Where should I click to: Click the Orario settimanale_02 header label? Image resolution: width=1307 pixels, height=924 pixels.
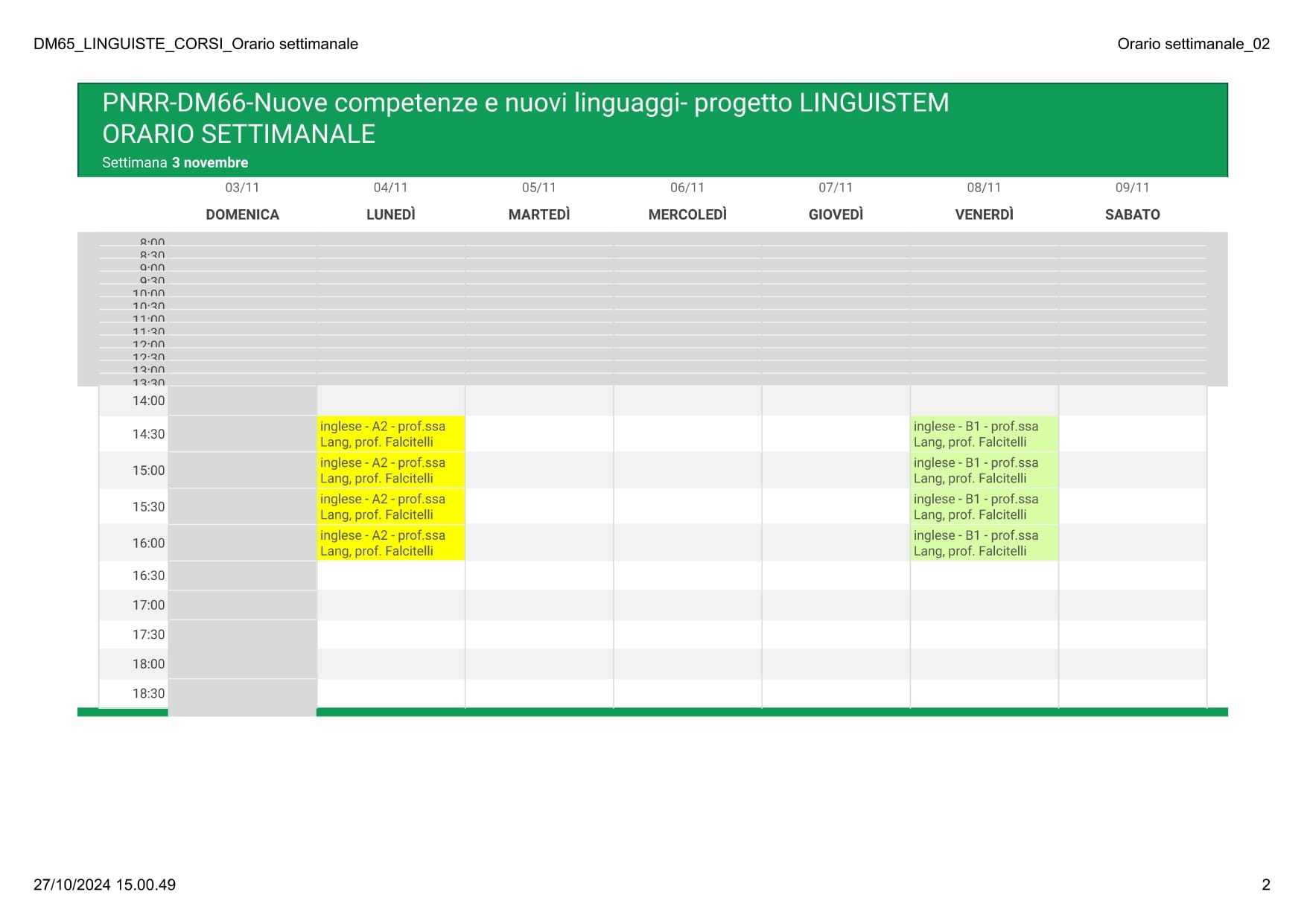pos(1193,44)
